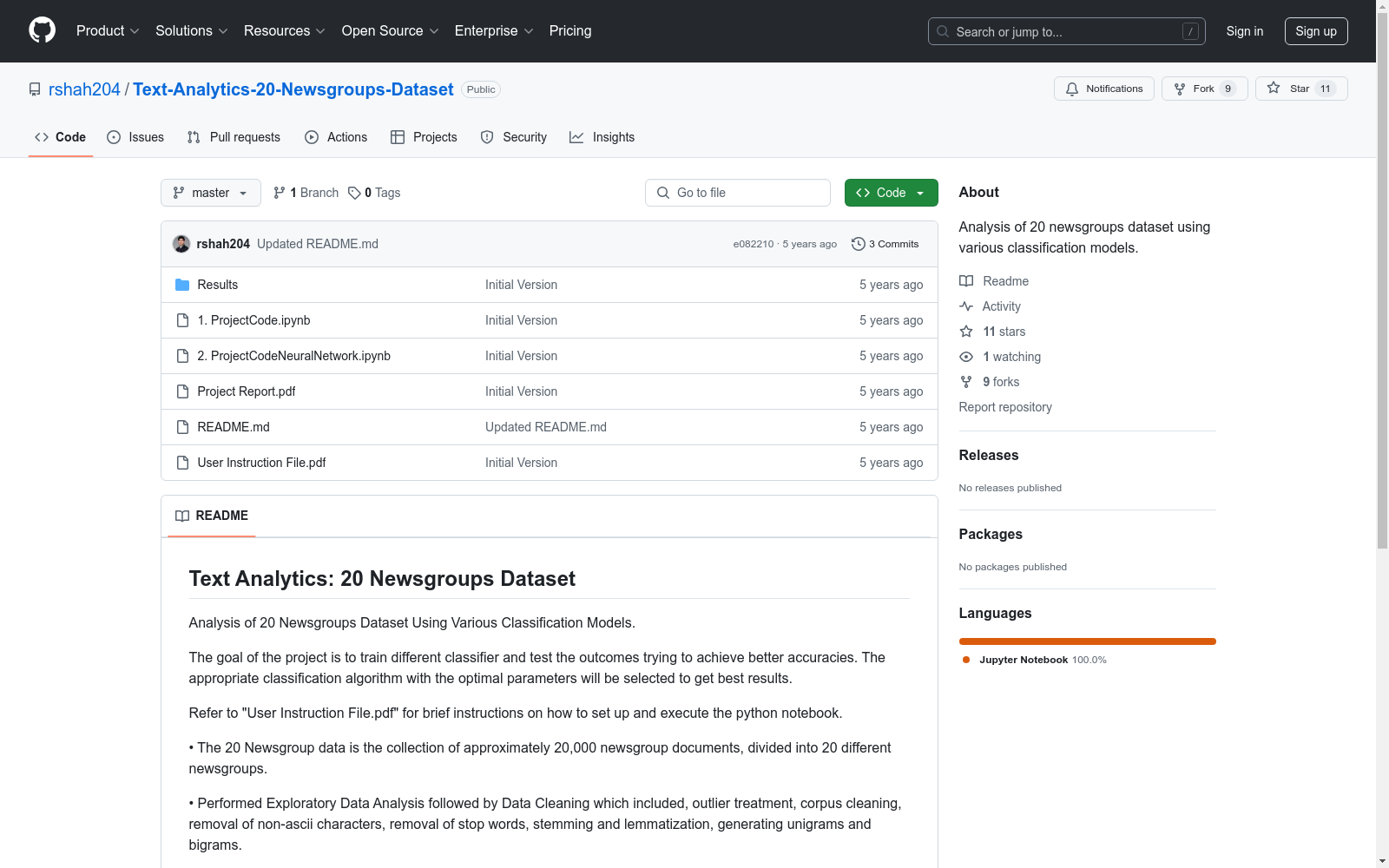
Task: Click the branch icon next to 1 Branch
Action: 280,193
